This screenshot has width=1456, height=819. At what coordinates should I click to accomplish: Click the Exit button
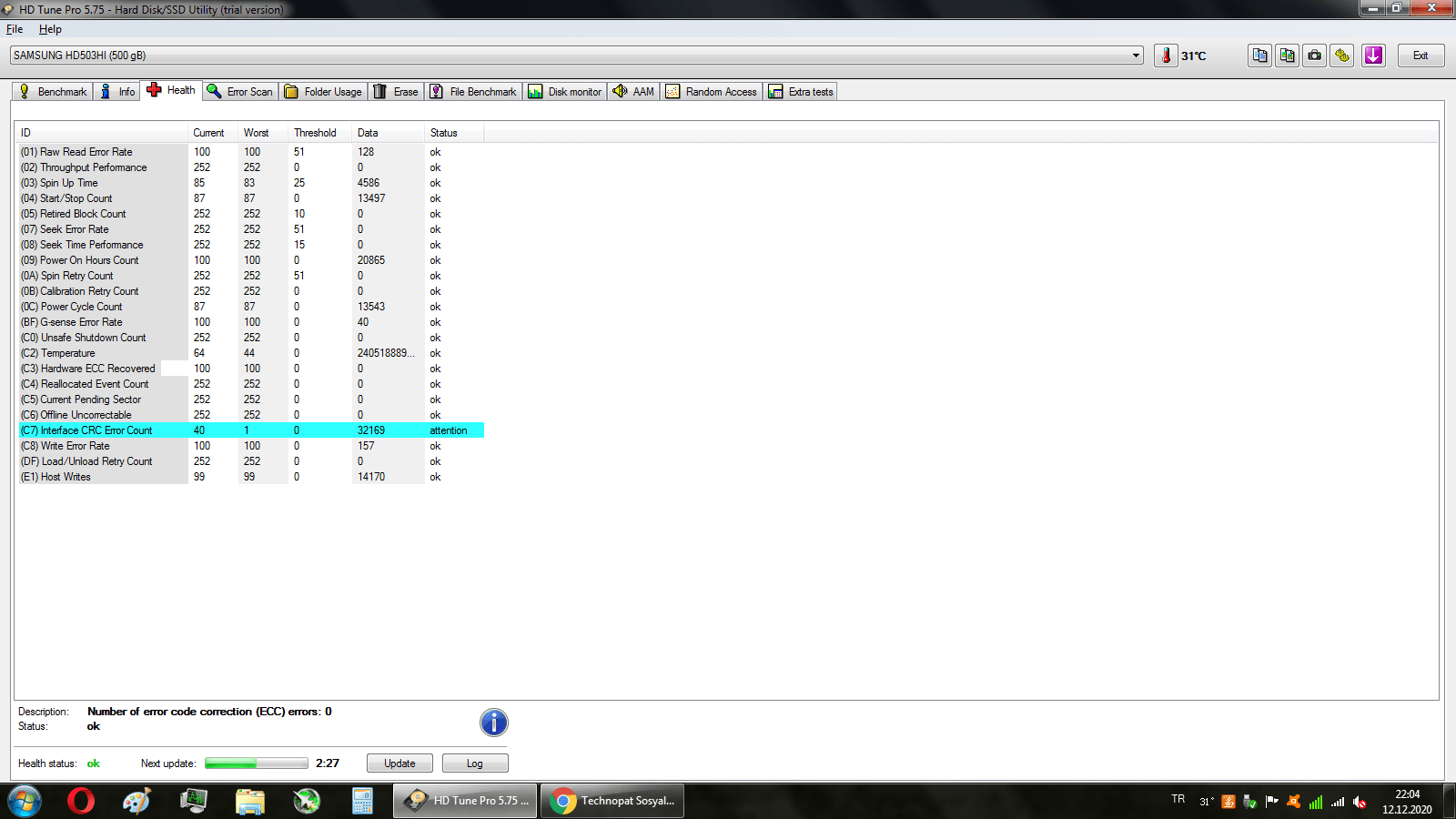1421,56
